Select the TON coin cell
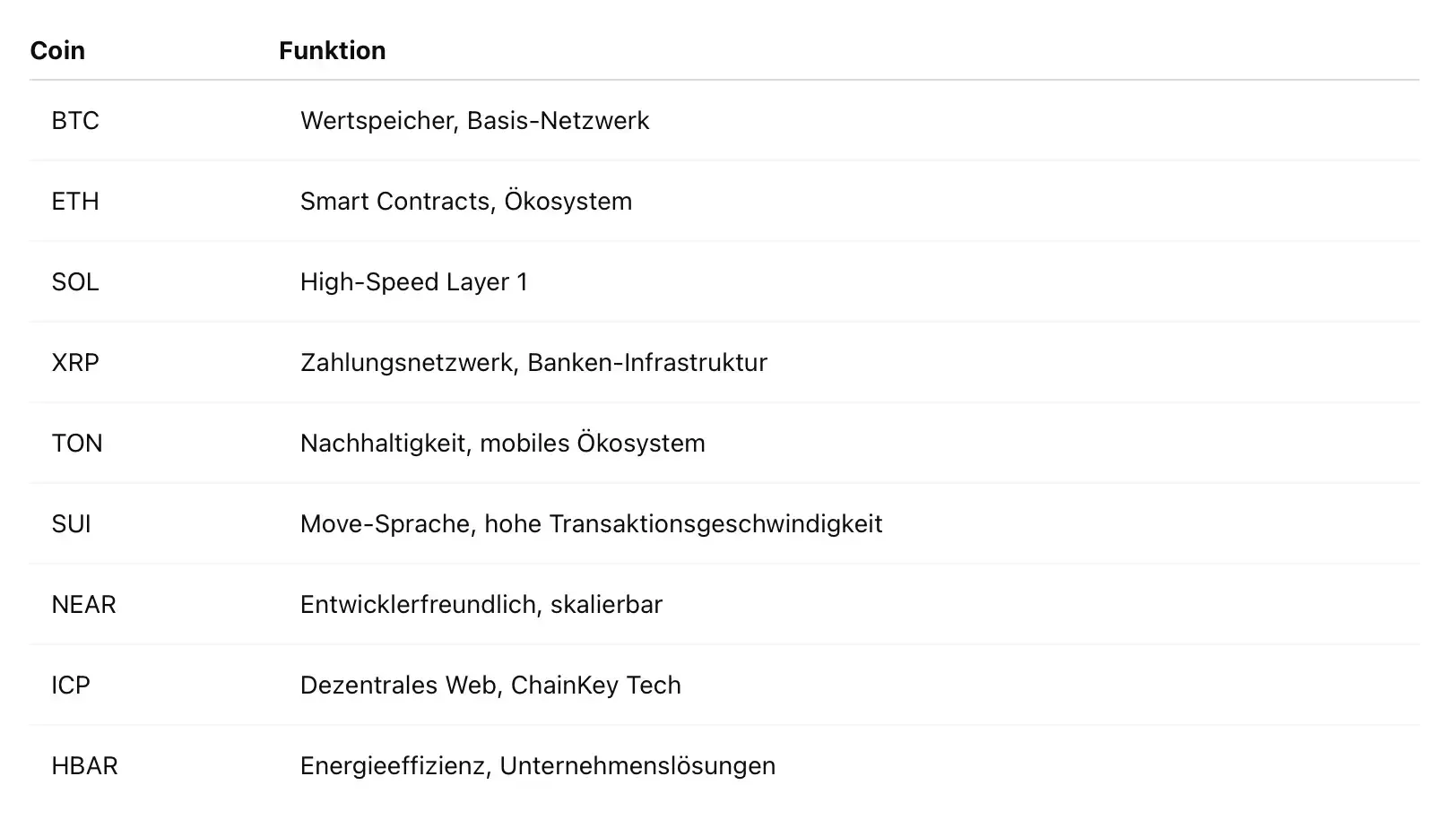Image resolution: width=1456 pixels, height=828 pixels. click(77, 443)
